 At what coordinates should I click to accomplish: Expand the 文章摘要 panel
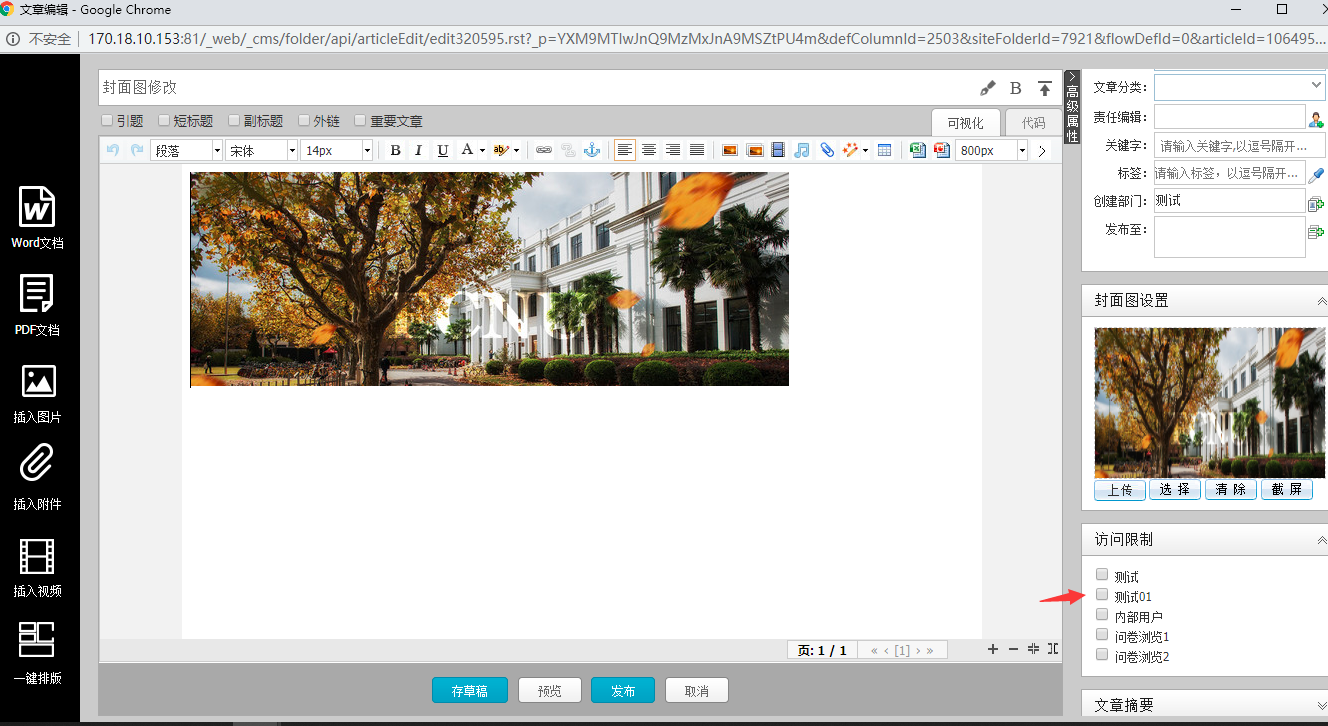click(1322, 706)
